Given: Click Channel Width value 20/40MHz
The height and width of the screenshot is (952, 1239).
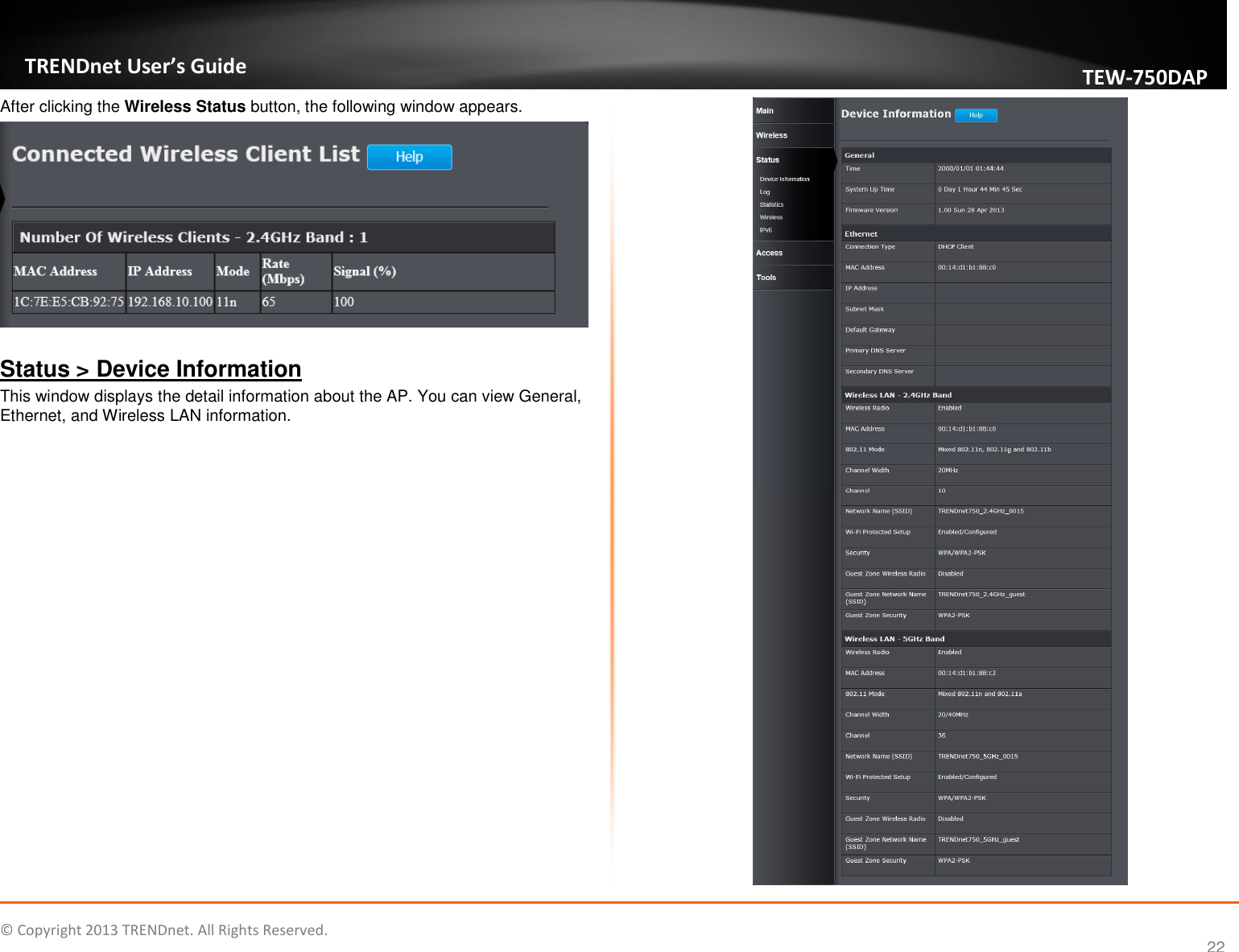Looking at the screenshot, I should pos(952,715).
